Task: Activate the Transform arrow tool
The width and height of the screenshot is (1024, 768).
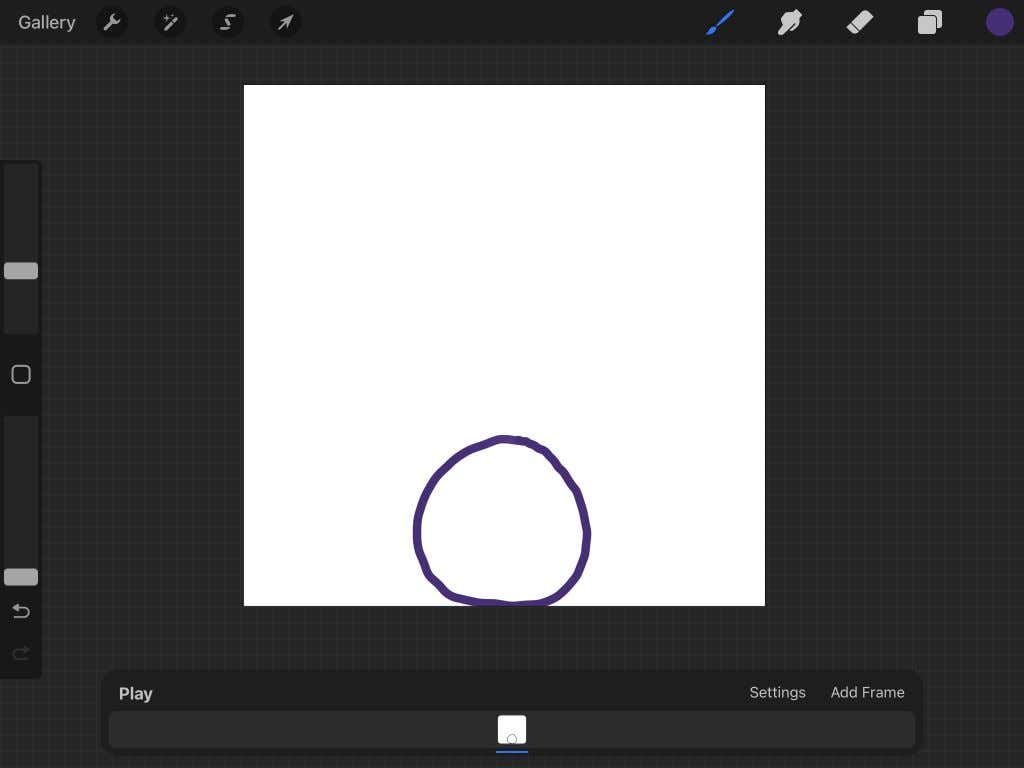Action: coord(286,22)
